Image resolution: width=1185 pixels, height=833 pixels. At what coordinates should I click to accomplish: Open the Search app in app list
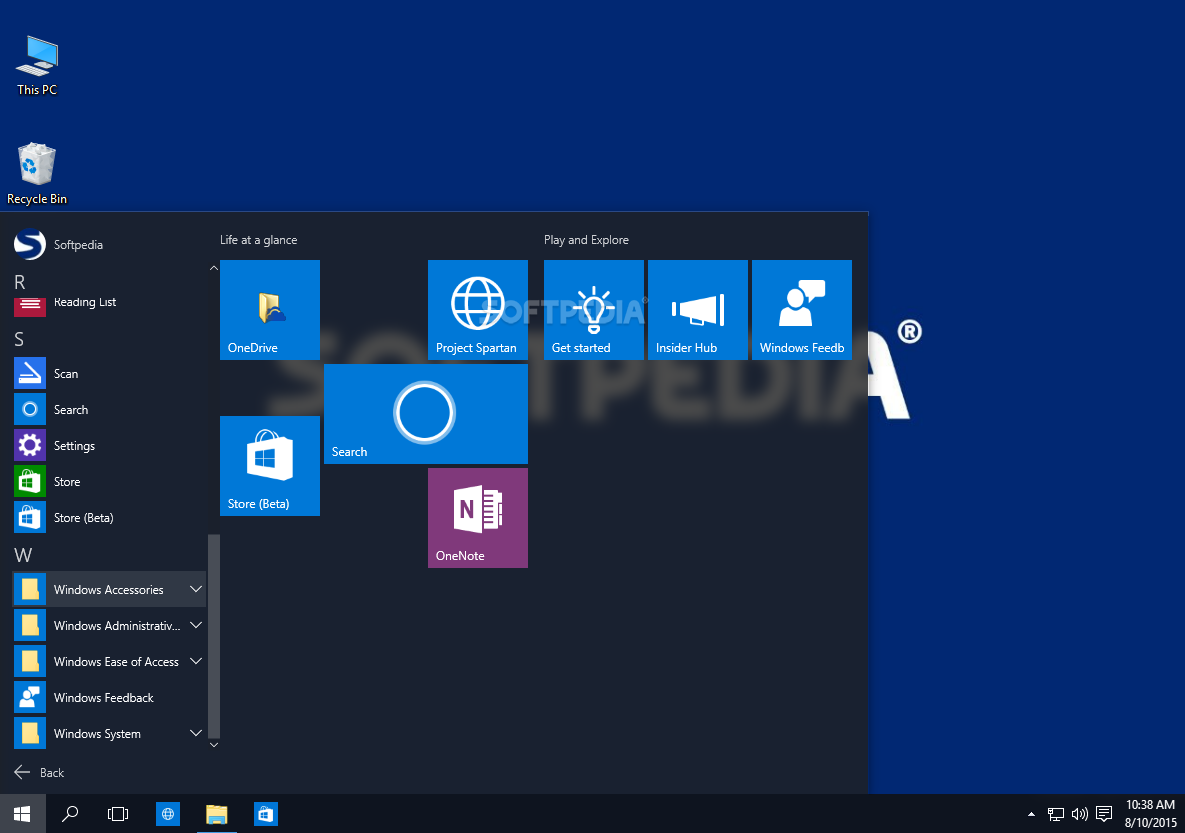point(110,410)
